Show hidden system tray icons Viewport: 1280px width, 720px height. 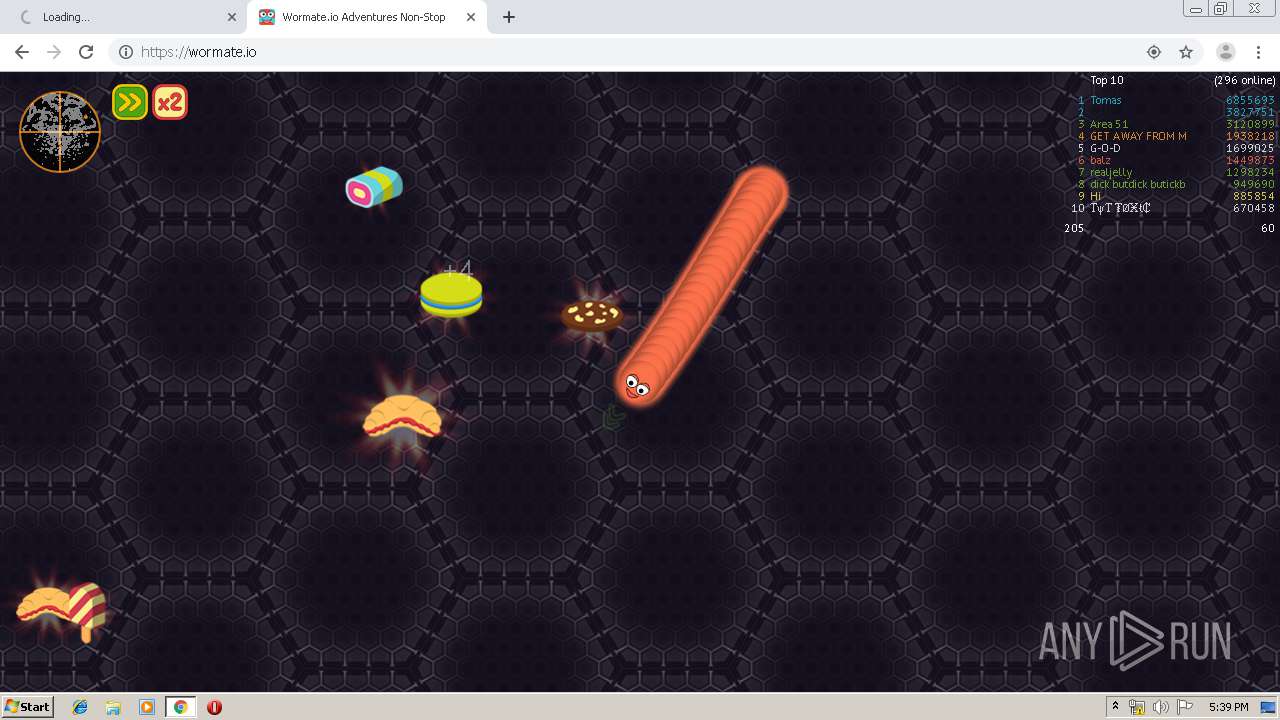(x=1115, y=707)
